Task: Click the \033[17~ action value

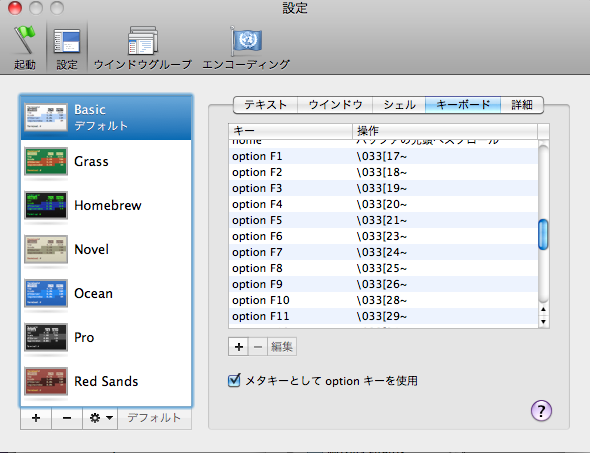Action: tap(382, 156)
